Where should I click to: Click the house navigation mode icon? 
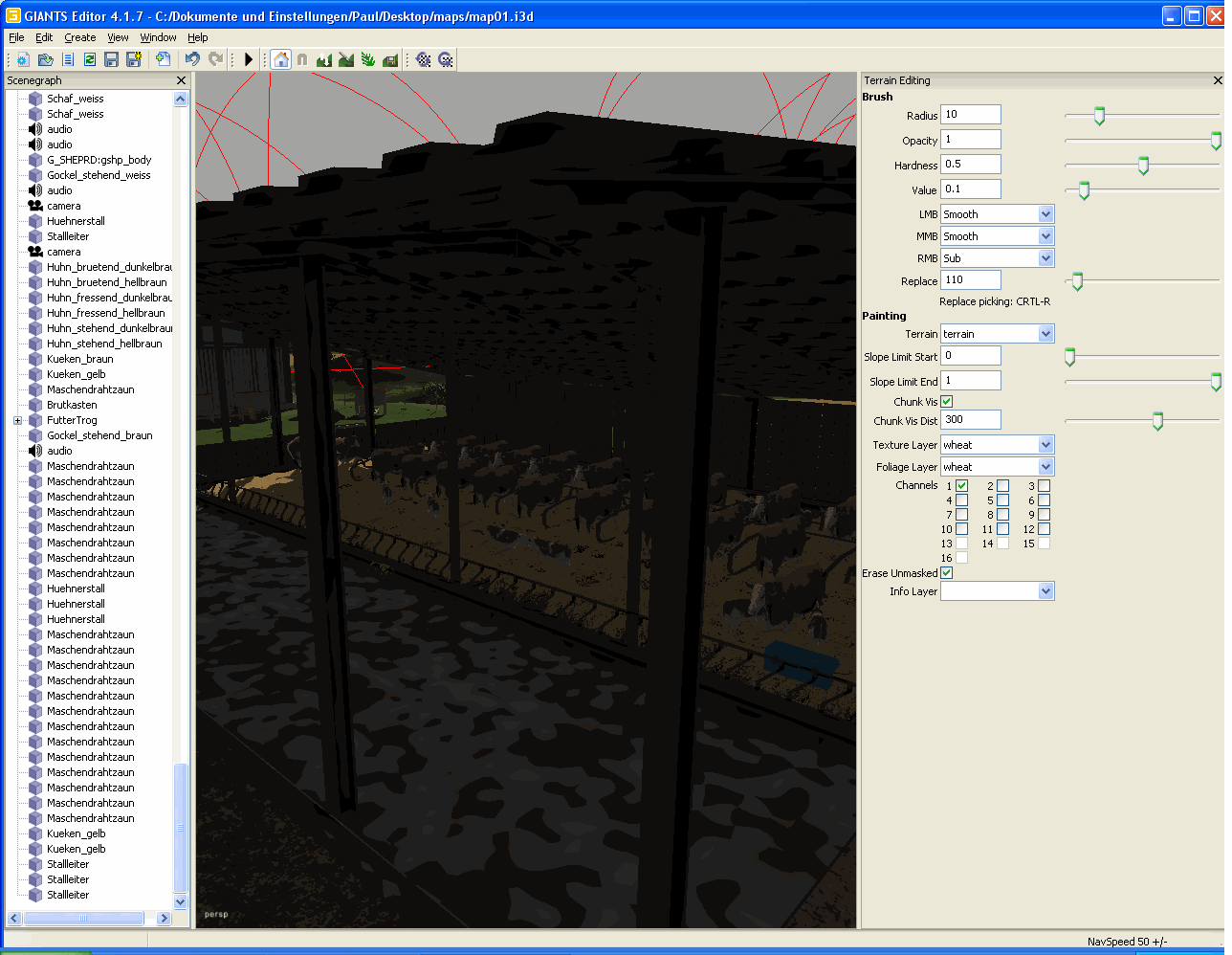point(280,59)
